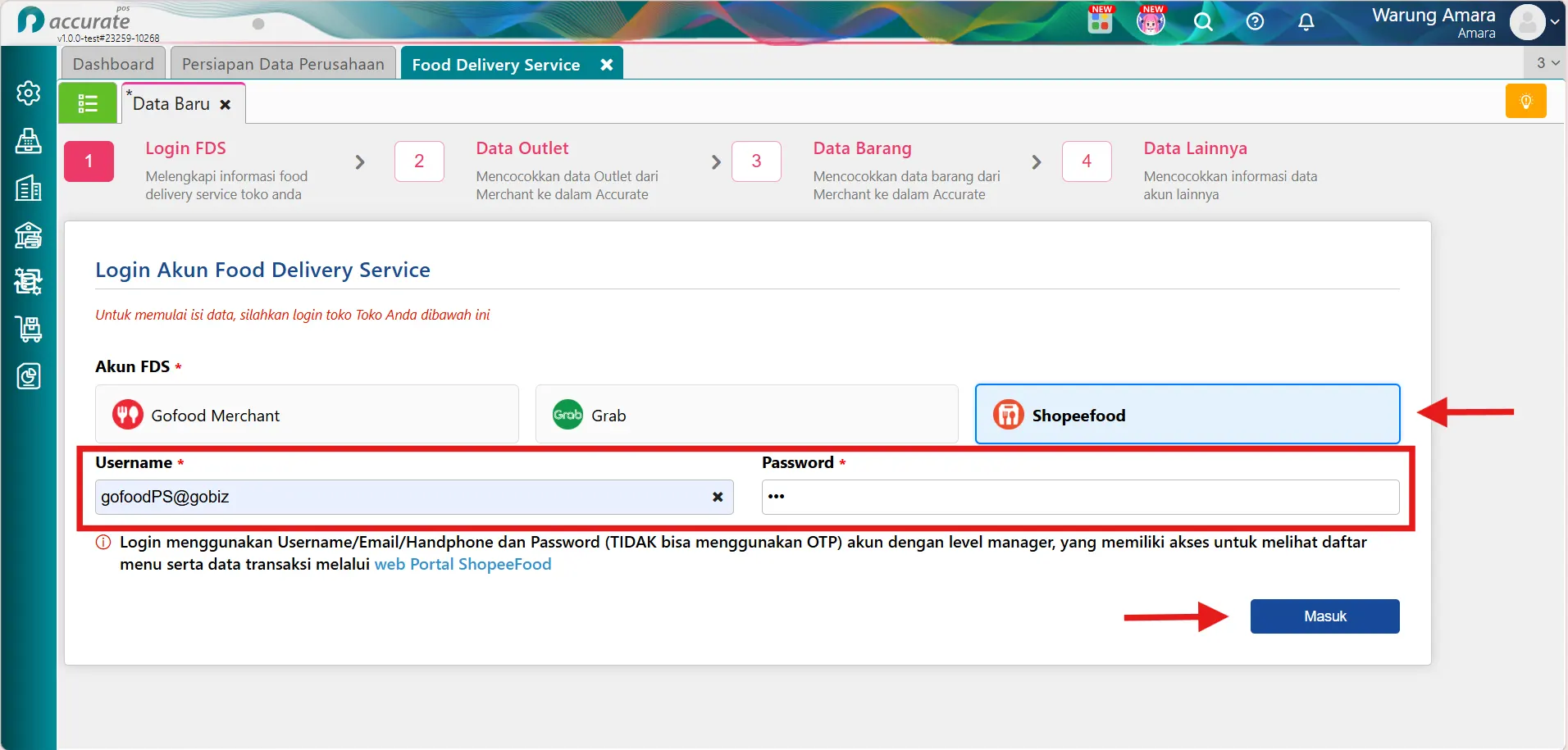Open the web Portal ShopeeFood link
Image resolution: width=1568 pixels, height=750 pixels.
(x=463, y=564)
